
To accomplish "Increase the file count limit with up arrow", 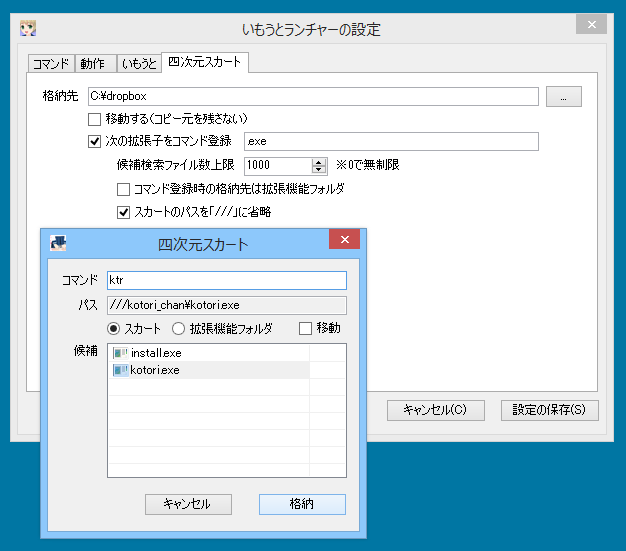I will pos(319,162).
